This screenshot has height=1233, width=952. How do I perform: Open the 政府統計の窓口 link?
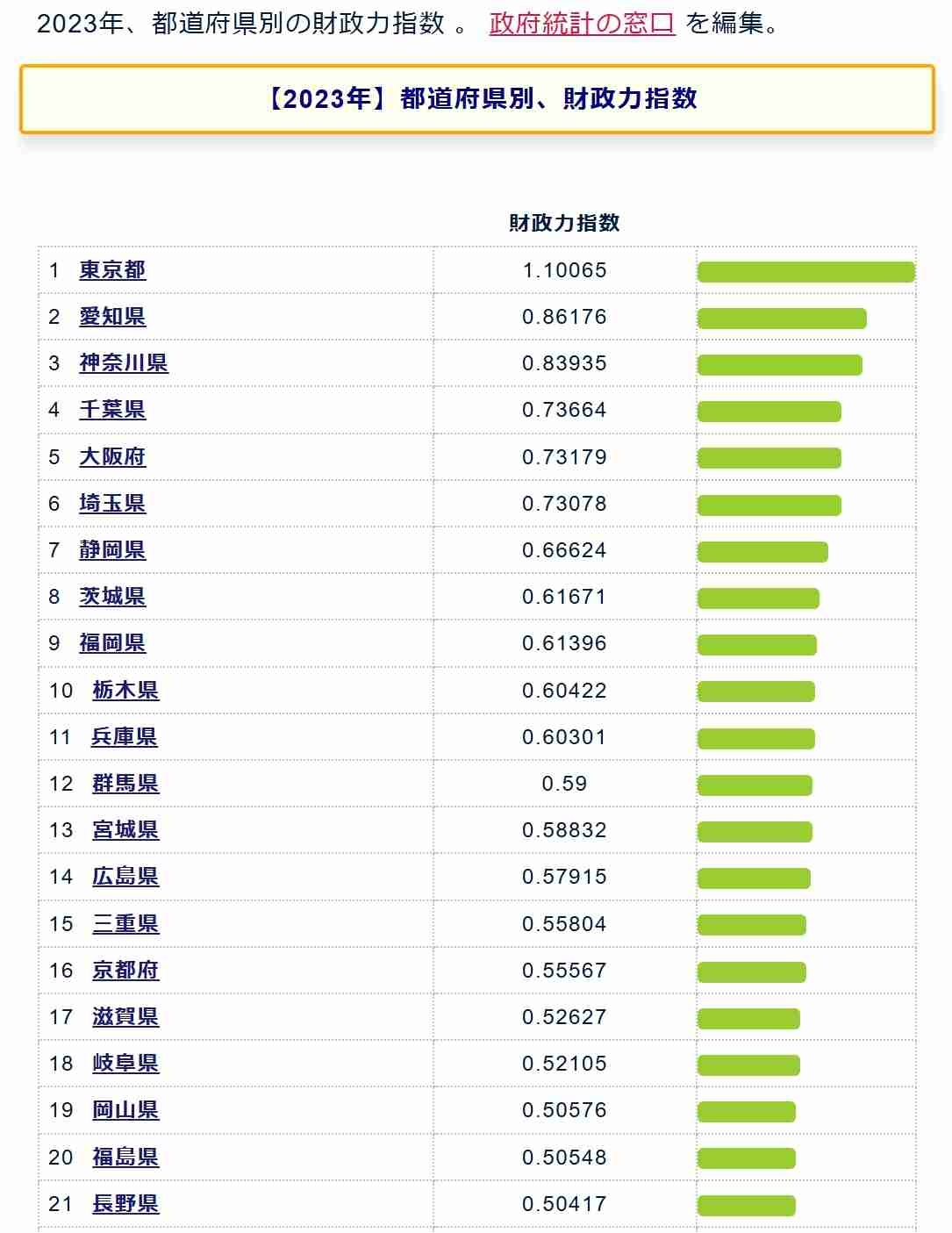pyautogui.click(x=582, y=24)
